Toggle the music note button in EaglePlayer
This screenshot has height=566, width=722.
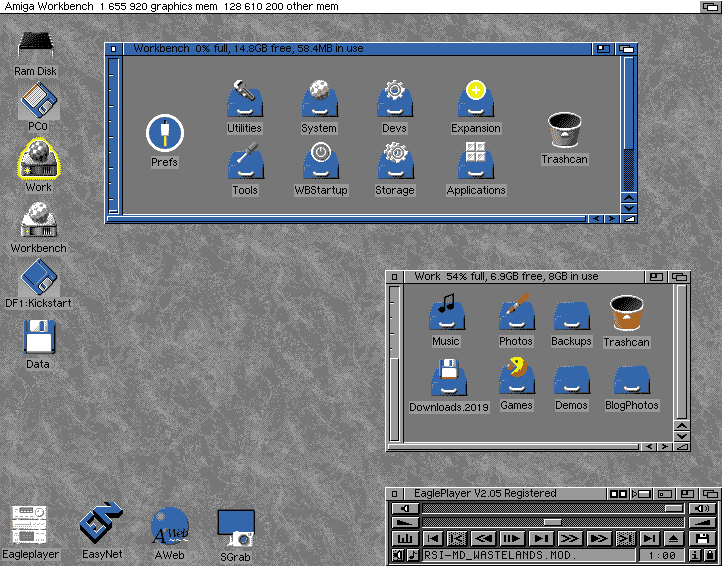(413, 555)
